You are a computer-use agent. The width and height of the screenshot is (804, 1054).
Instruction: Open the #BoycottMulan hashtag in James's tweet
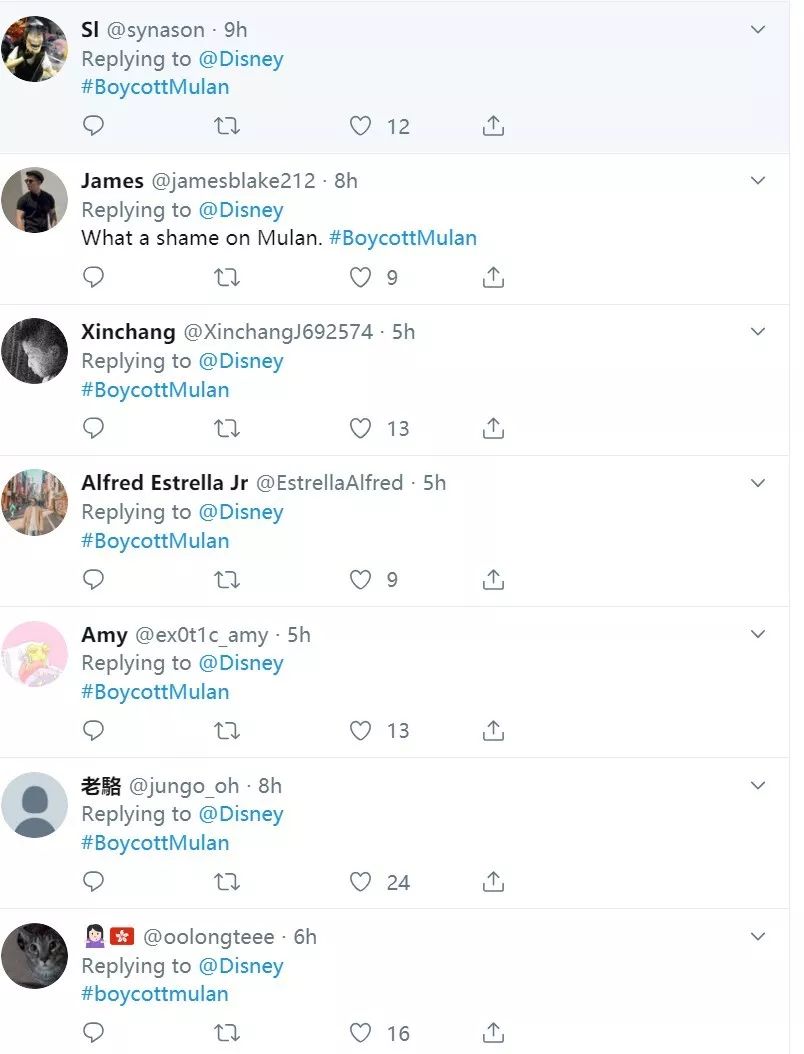point(403,238)
